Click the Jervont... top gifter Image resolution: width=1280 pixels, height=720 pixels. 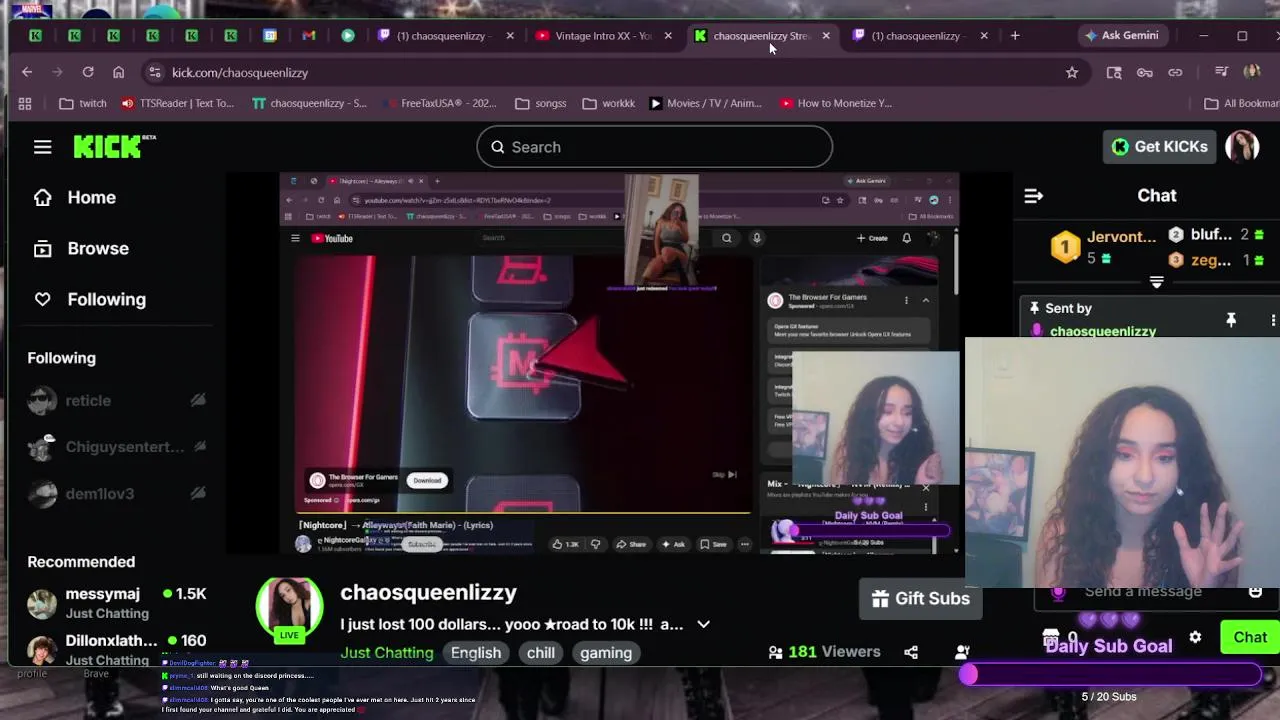(1104, 246)
